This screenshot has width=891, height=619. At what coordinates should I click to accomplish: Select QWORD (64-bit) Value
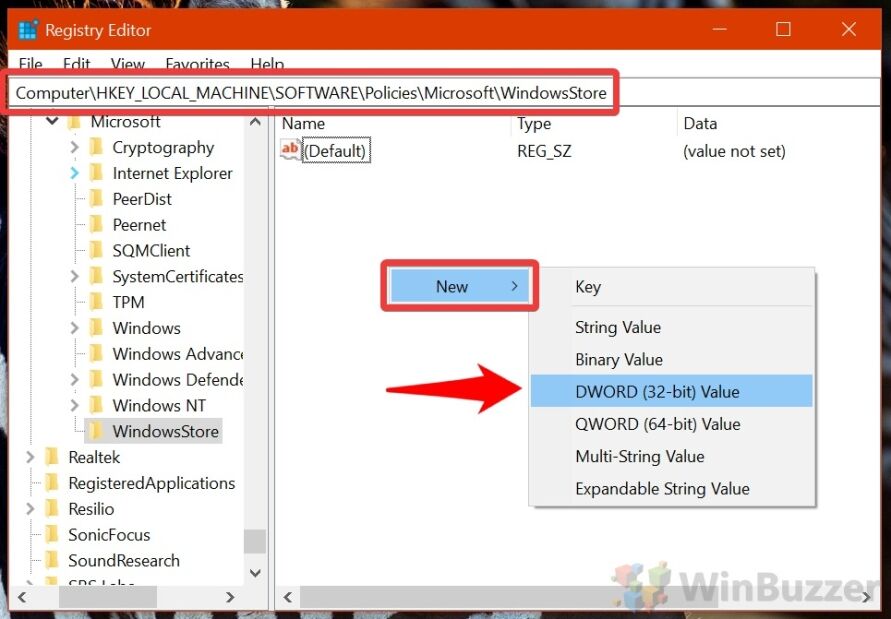point(672,423)
